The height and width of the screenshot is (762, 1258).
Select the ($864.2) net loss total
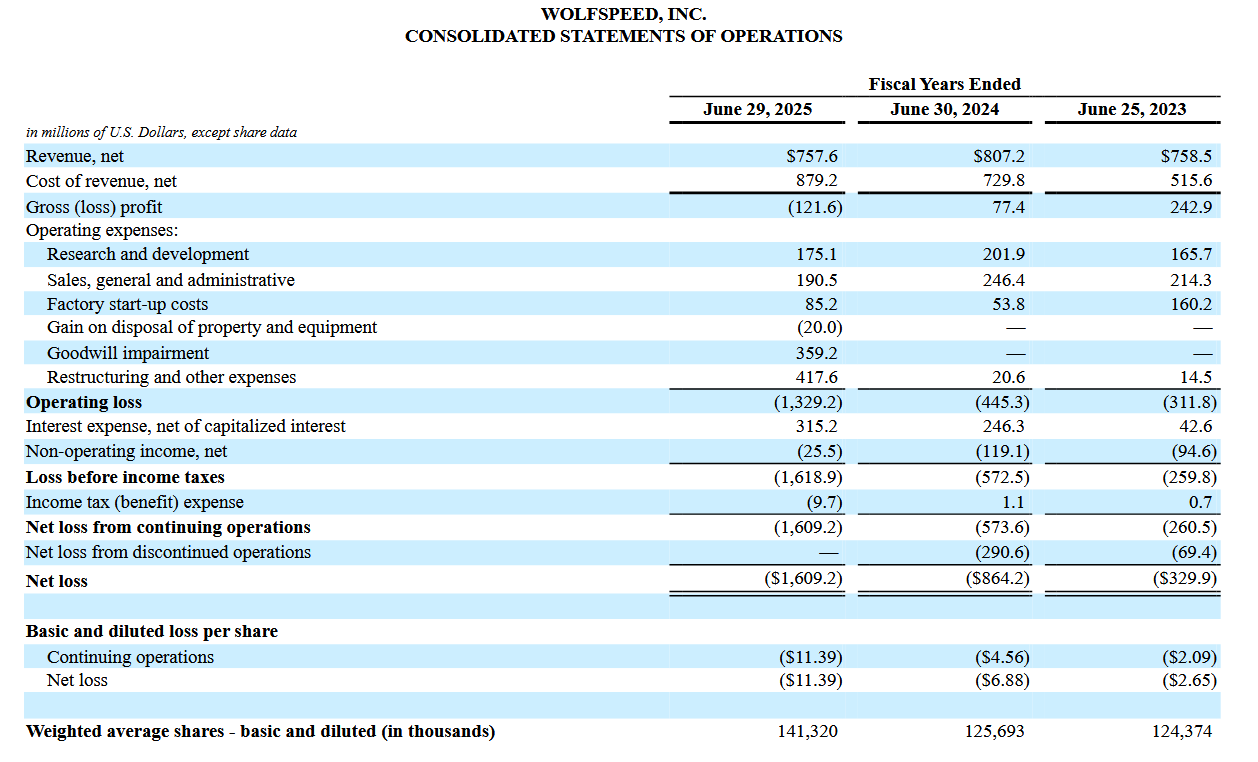tap(996, 580)
